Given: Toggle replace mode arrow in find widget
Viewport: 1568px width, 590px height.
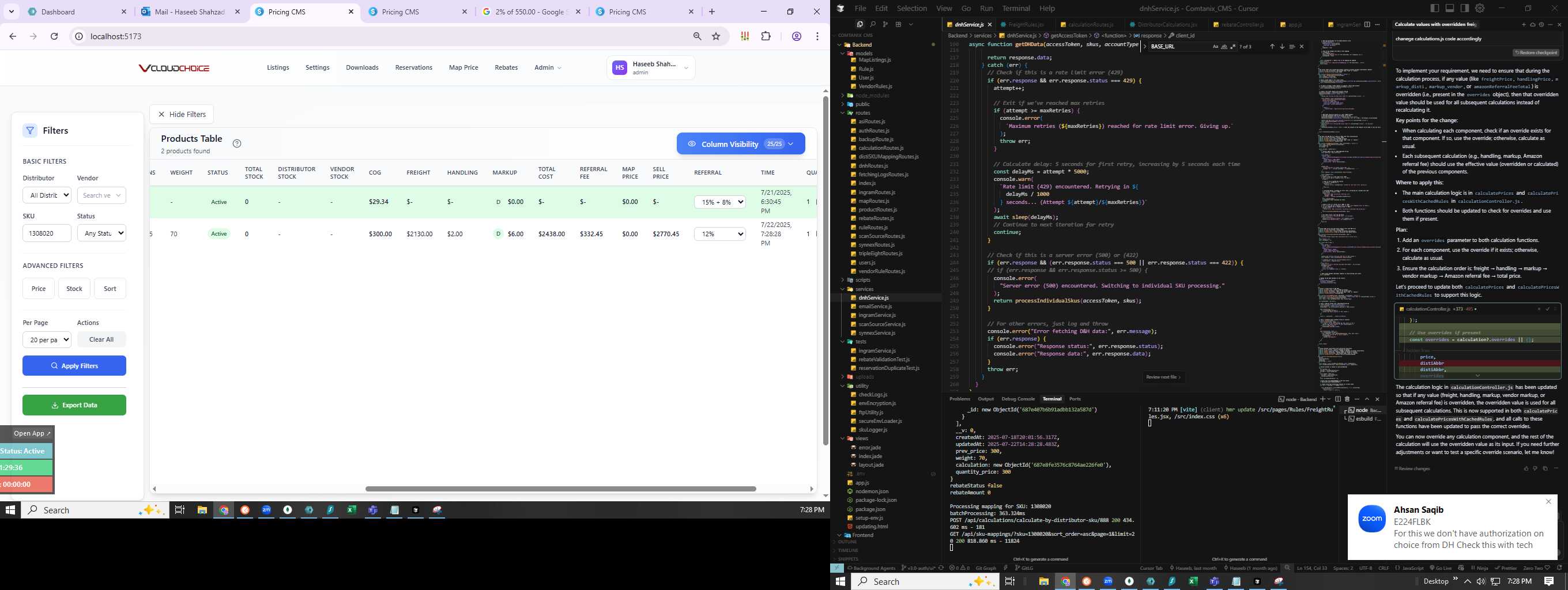Looking at the screenshot, I should point(1144,46).
